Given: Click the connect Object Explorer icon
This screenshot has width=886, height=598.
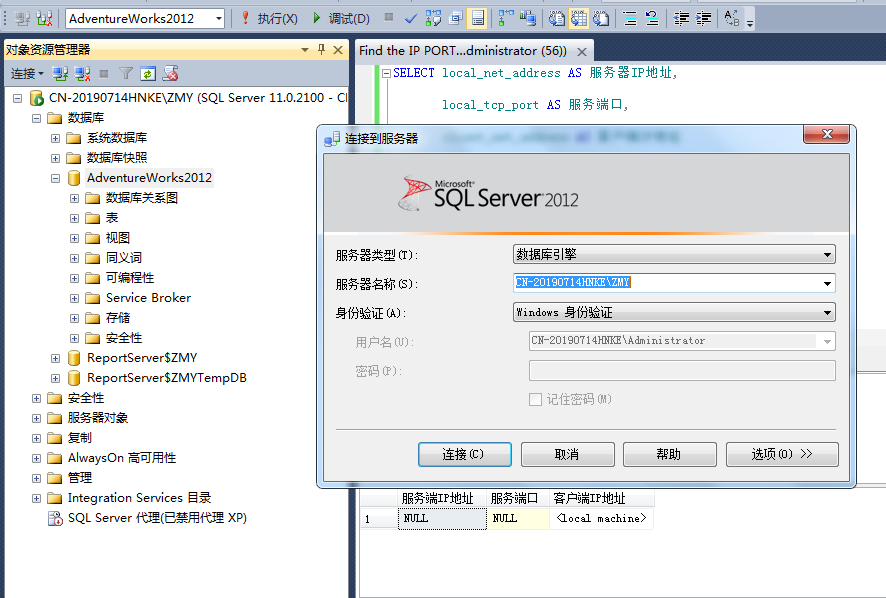Looking at the screenshot, I should click(60, 73).
